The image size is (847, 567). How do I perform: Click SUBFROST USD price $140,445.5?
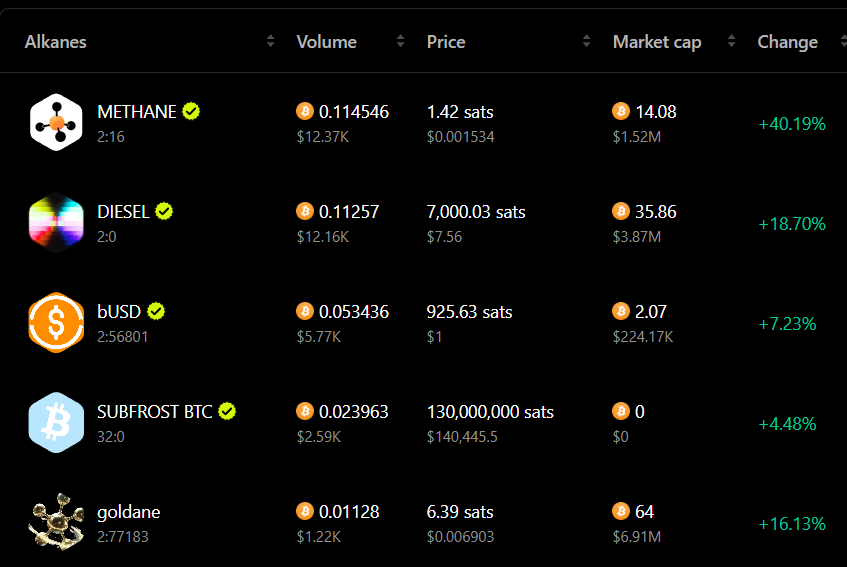pos(462,436)
